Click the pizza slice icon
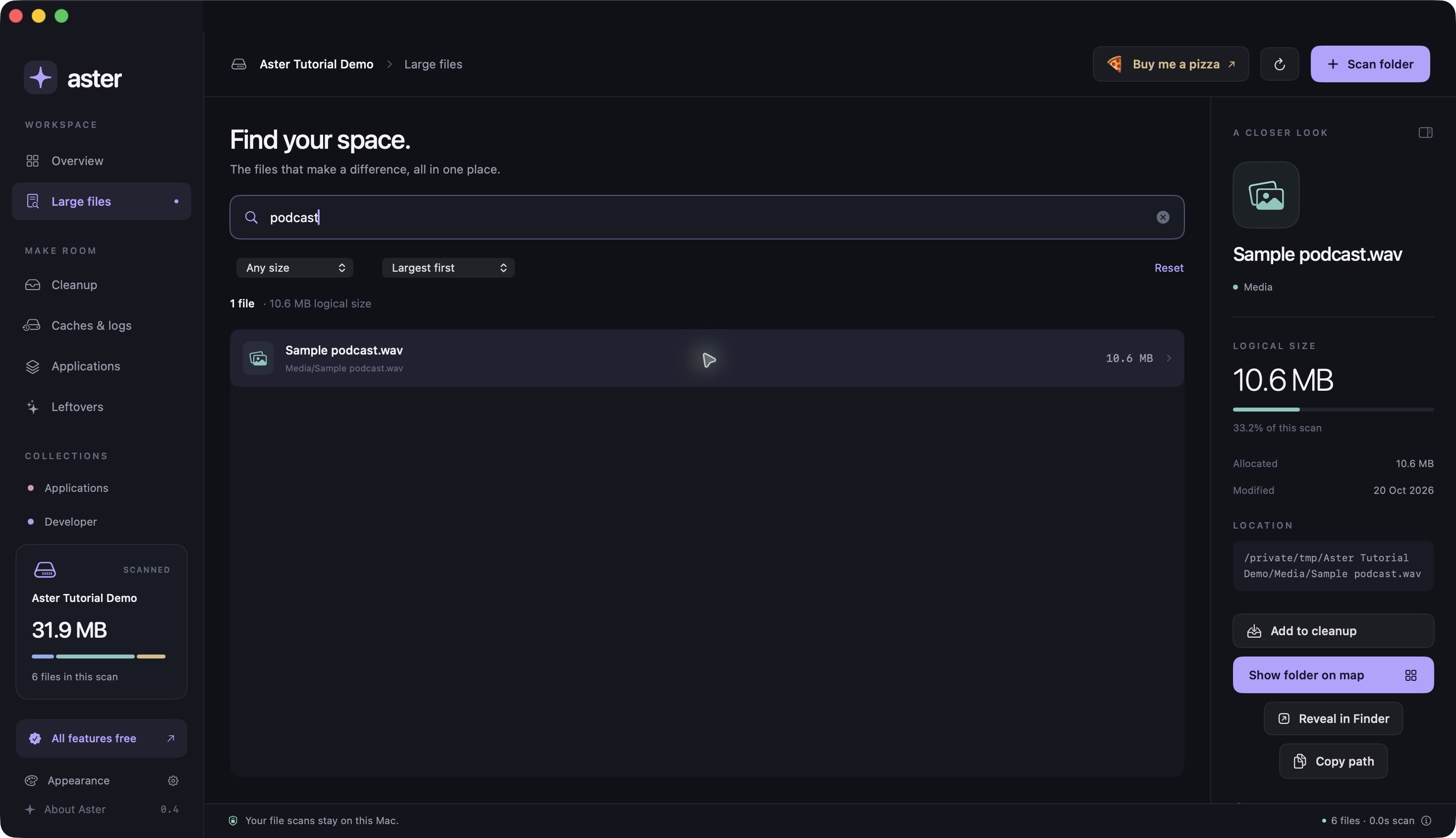The image size is (1456, 838). coord(1115,64)
